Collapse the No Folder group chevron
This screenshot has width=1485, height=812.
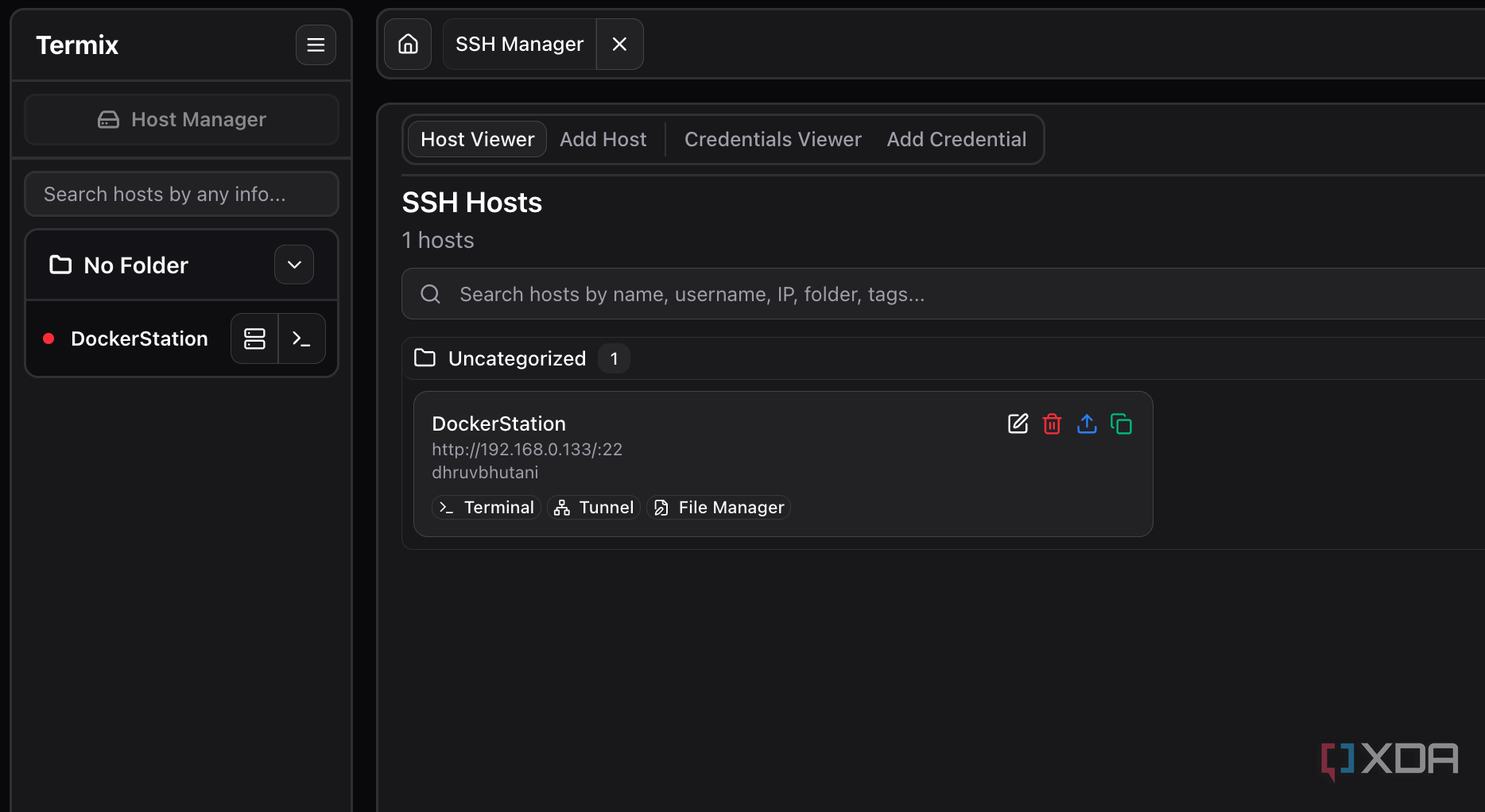coord(294,265)
